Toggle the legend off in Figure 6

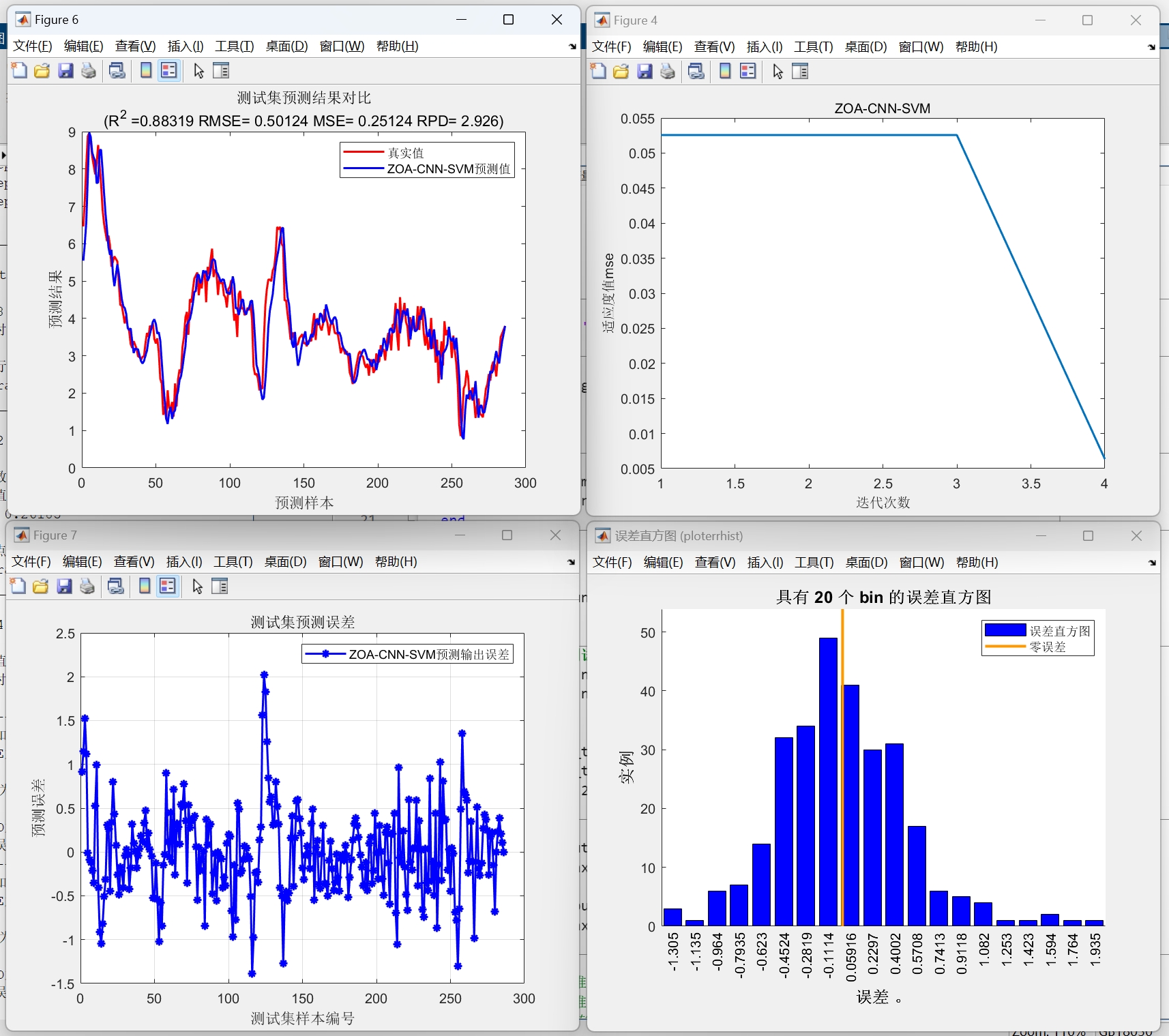click(168, 70)
